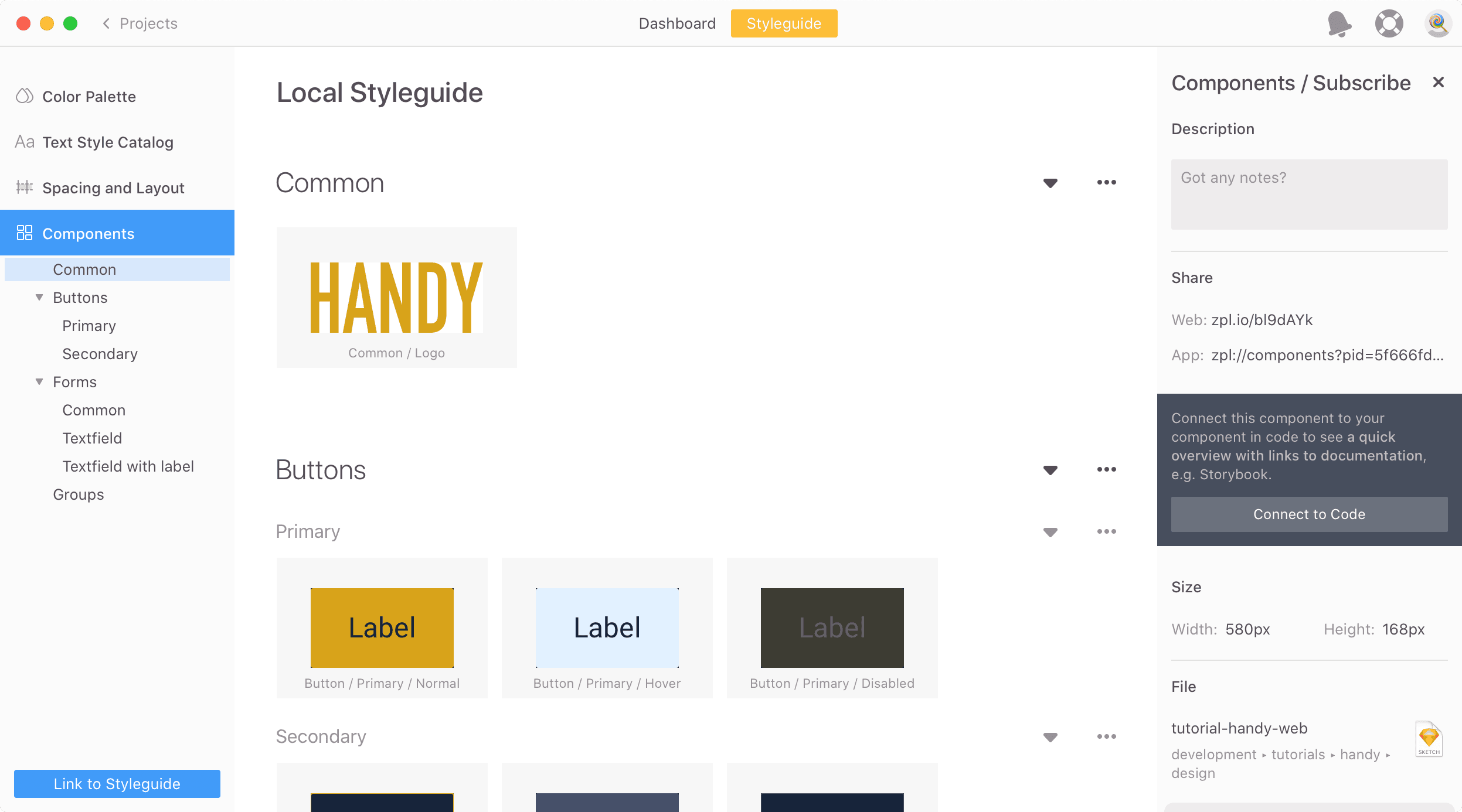Collapse the Forms tree group
The image size is (1462, 812).
pos(39,382)
